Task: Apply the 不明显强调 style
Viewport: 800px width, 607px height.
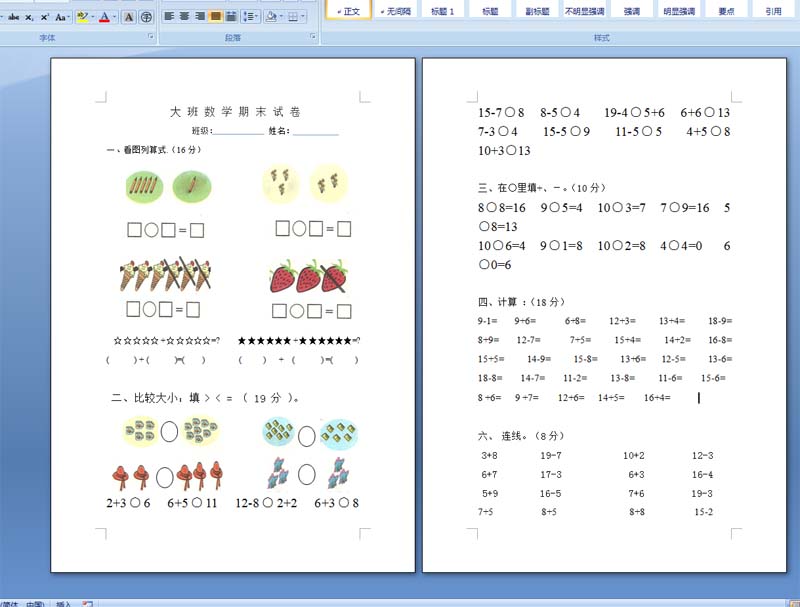Action: pos(584,10)
